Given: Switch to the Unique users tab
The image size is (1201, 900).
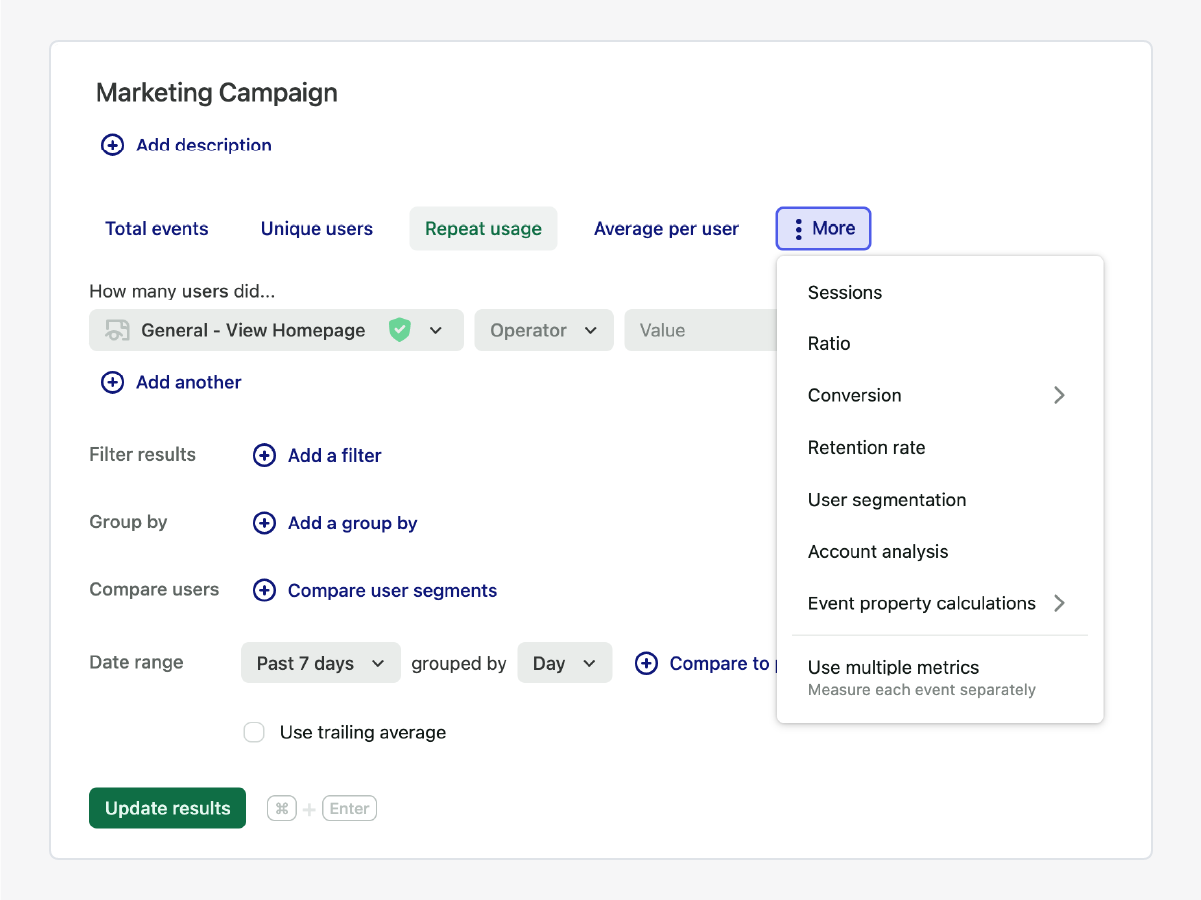Looking at the screenshot, I should pyautogui.click(x=316, y=229).
